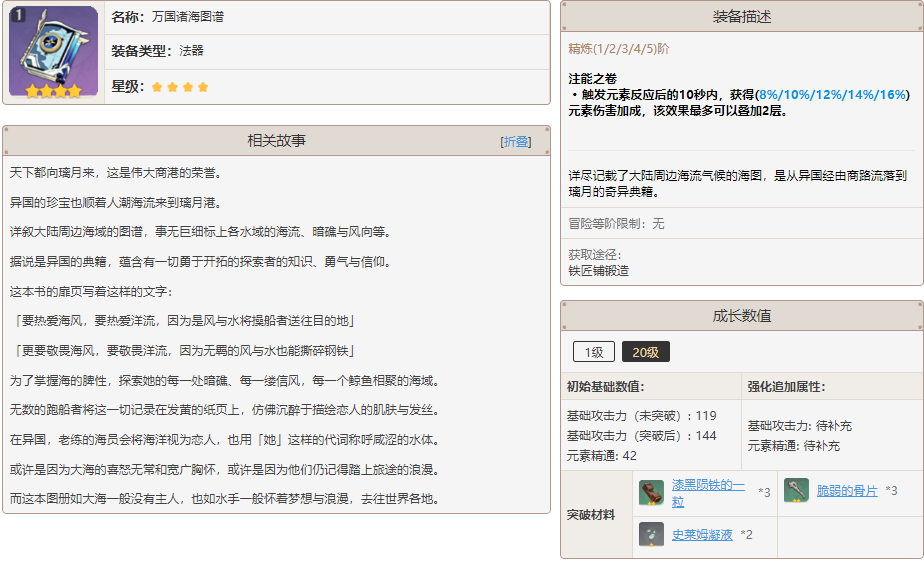Click the 基础攻击力（未突破）：119 value

641,415
